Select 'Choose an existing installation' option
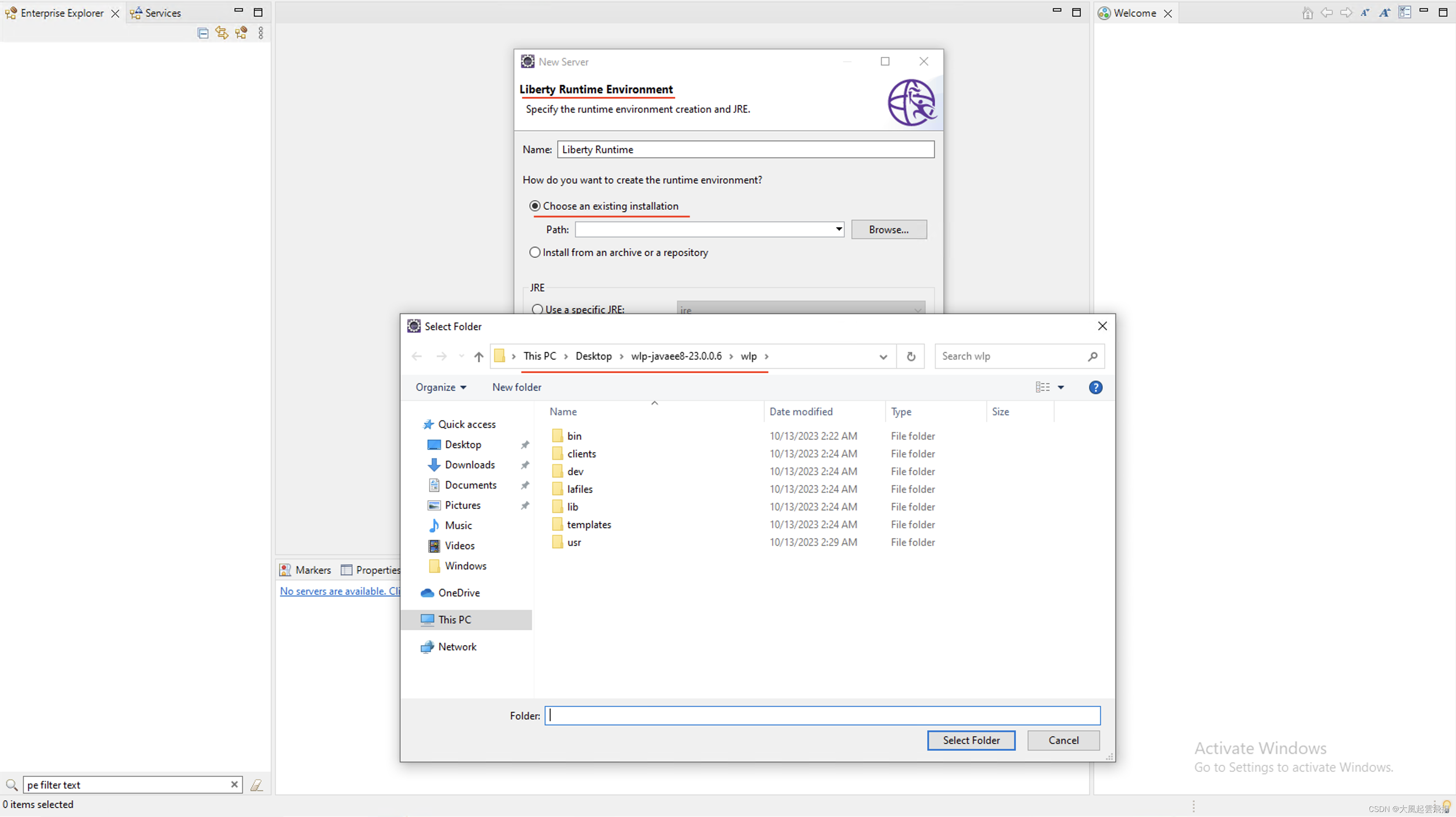This screenshot has height=817, width=1456. (535, 206)
